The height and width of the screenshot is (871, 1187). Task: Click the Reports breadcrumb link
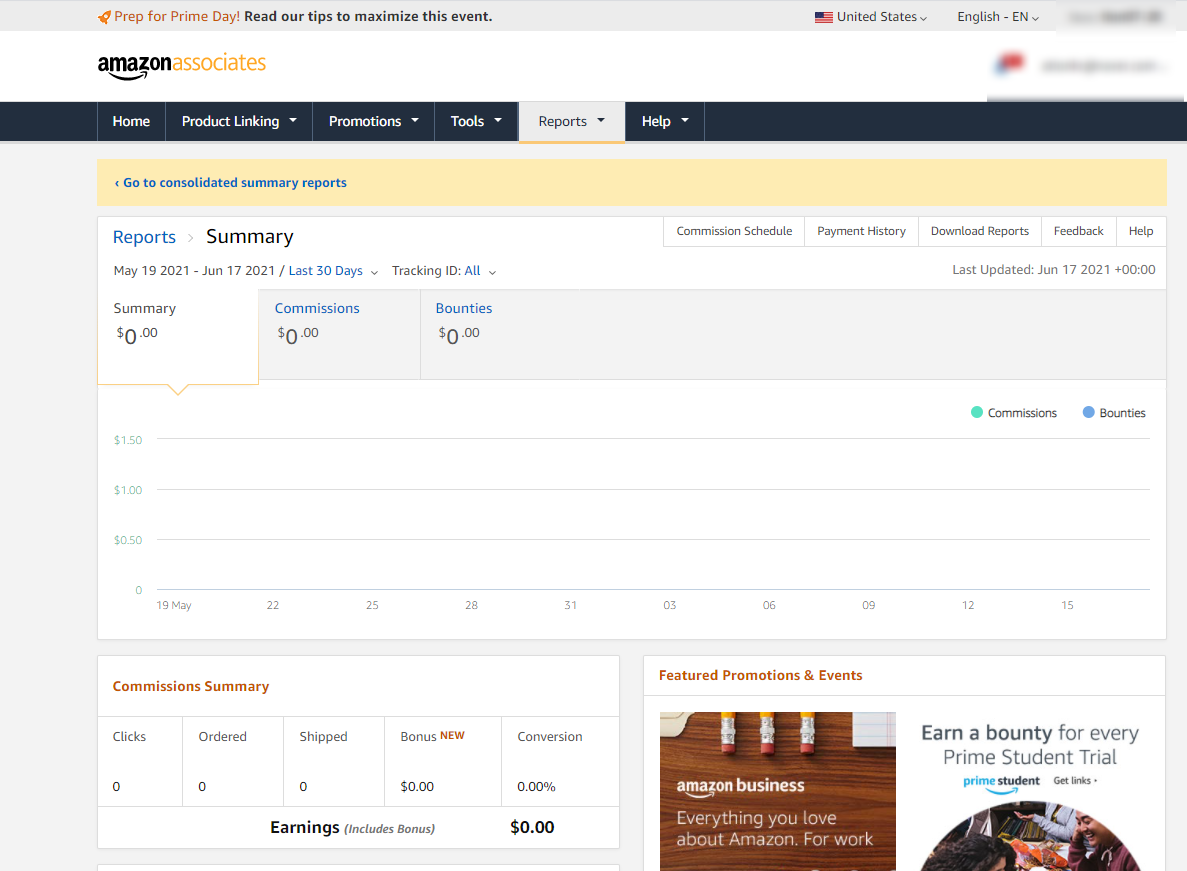pos(144,237)
